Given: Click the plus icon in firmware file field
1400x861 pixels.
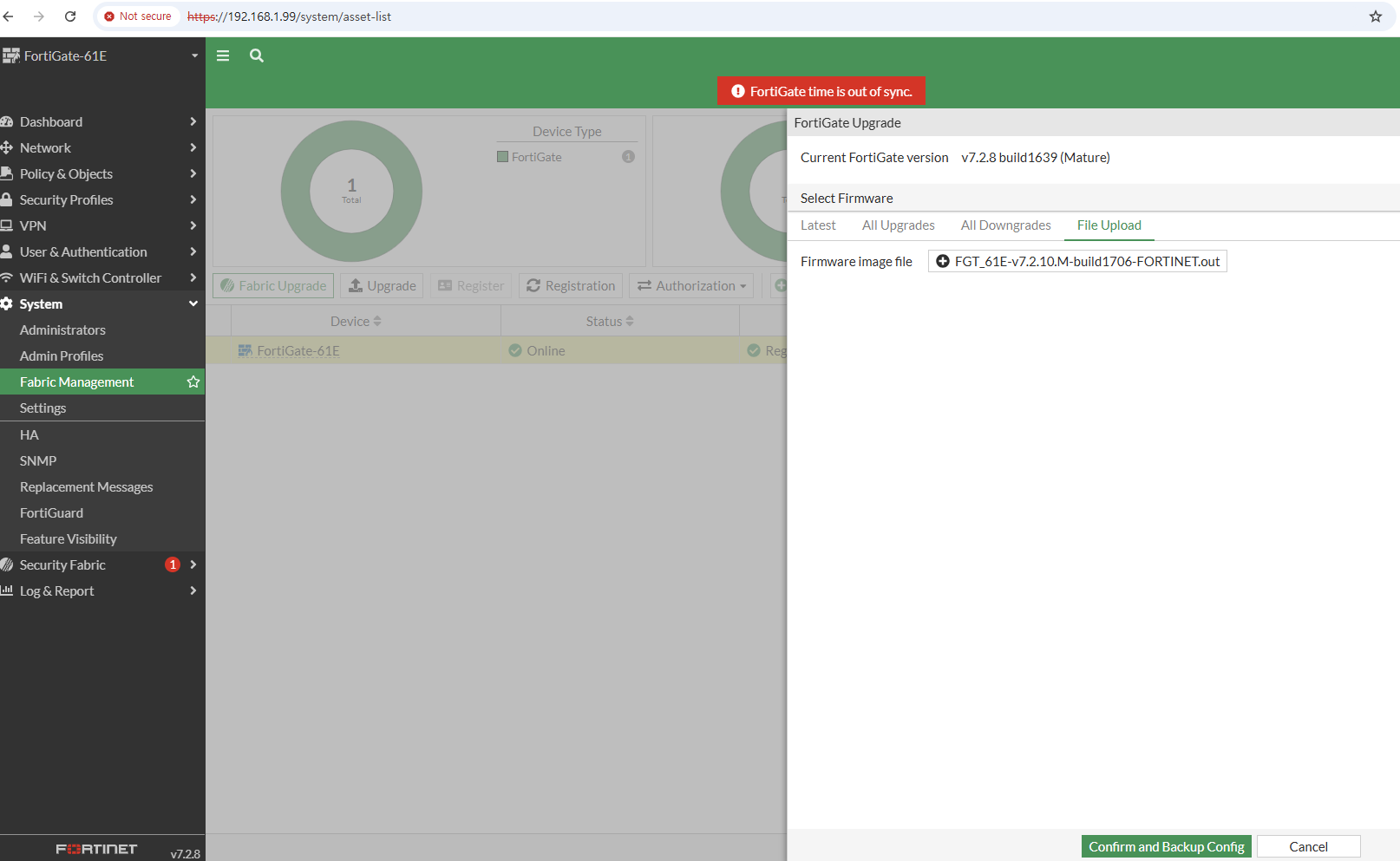Looking at the screenshot, I should pos(943,261).
